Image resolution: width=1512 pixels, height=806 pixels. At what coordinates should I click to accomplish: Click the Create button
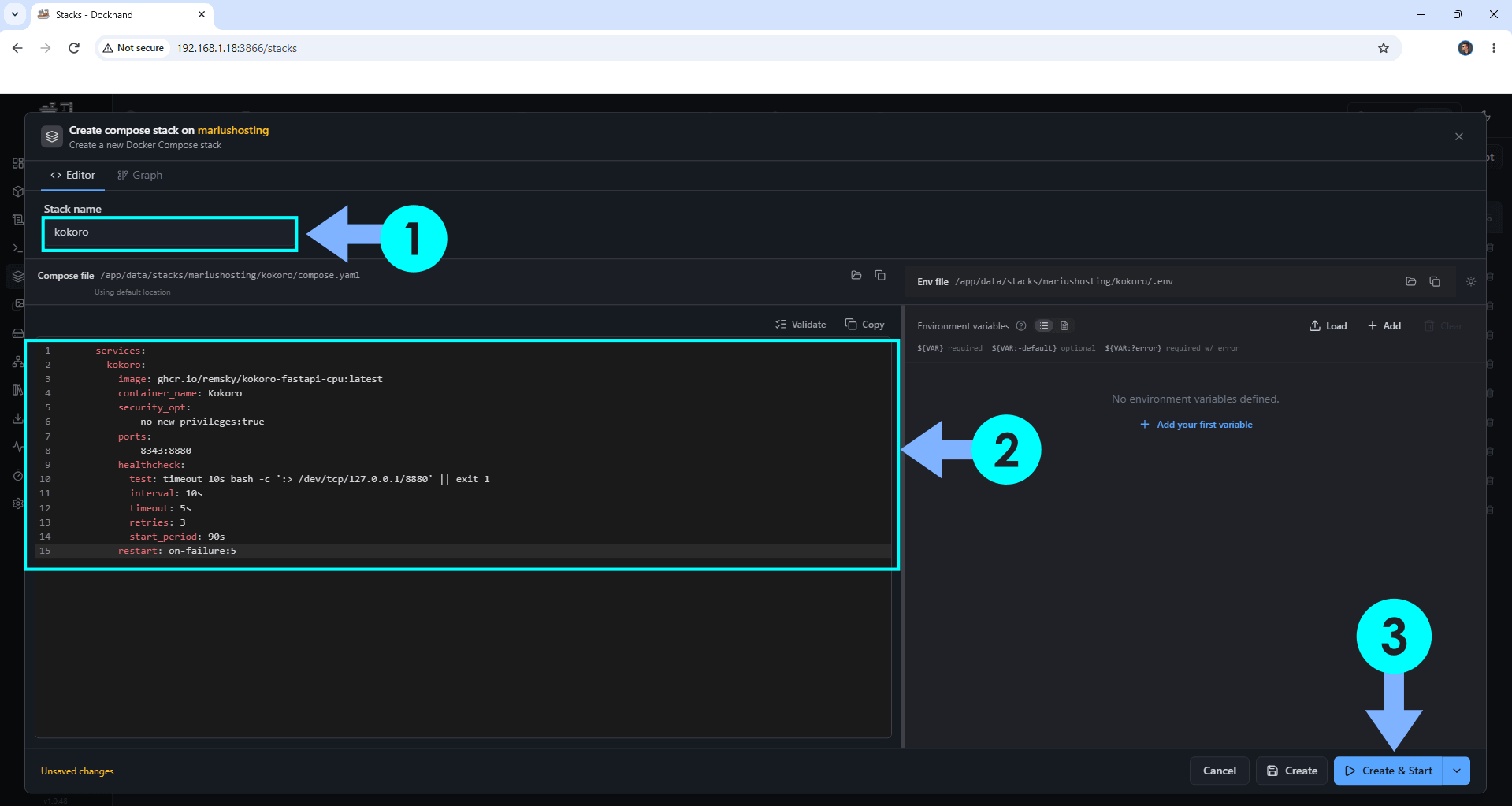1292,771
